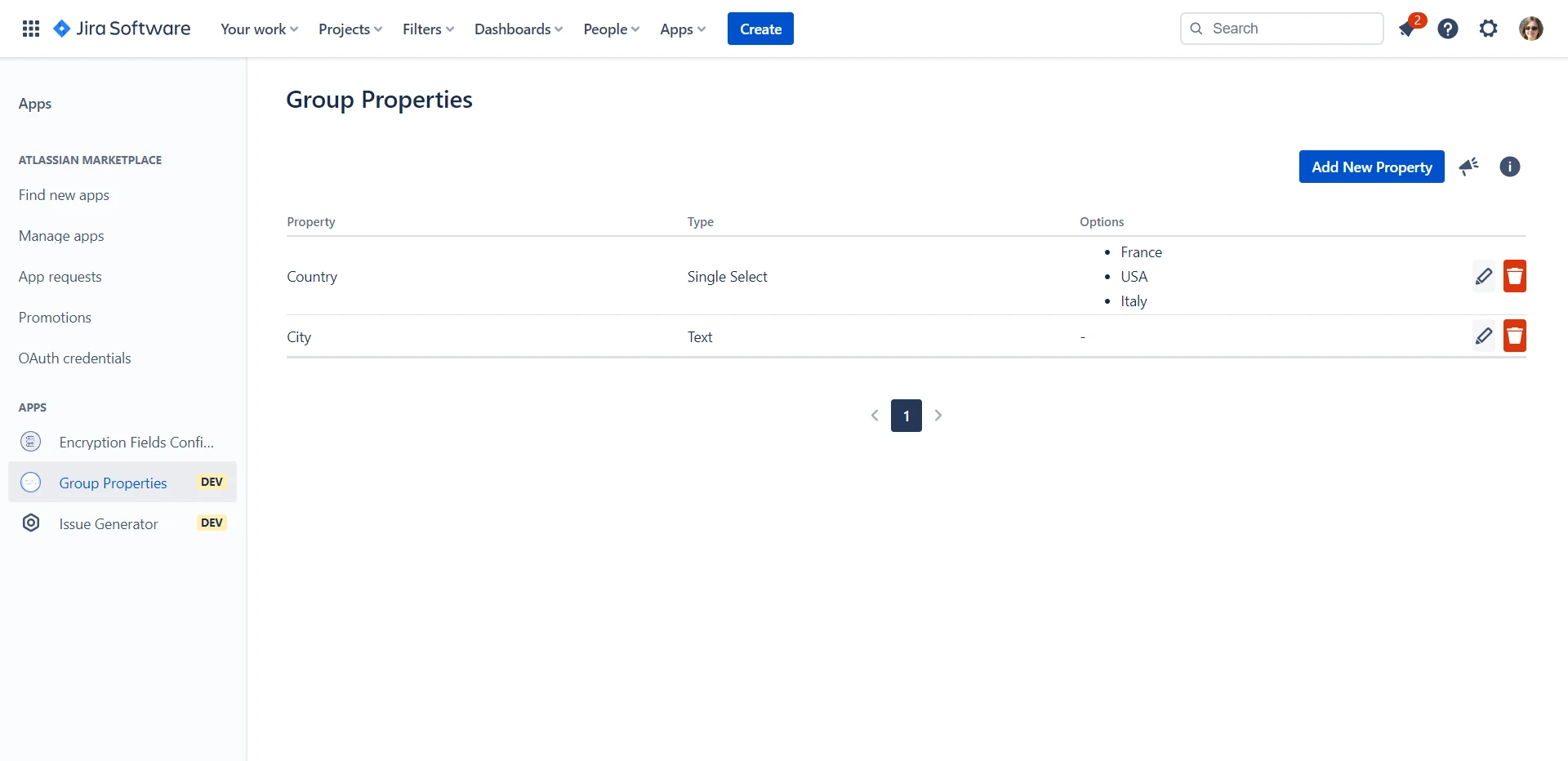Expand the Your work dropdown
The width and height of the screenshot is (1568, 761).
[260, 29]
